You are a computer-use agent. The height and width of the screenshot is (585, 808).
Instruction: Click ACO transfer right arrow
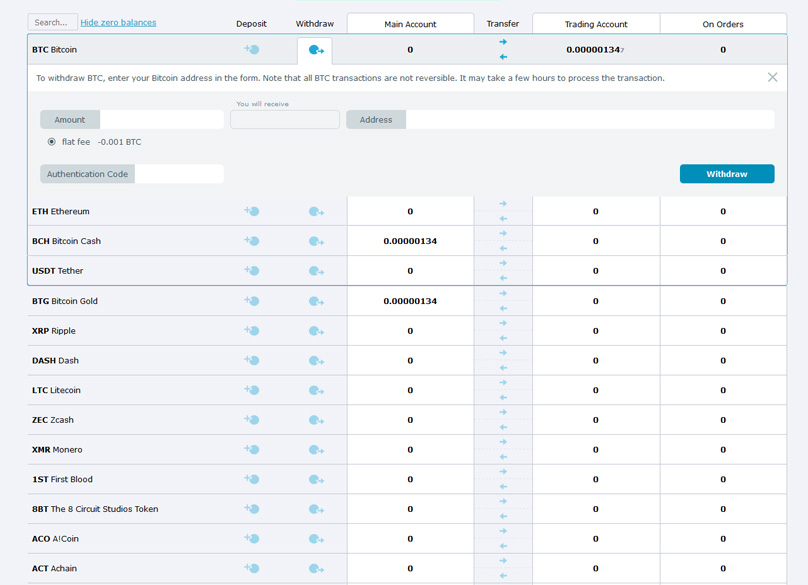(x=503, y=531)
